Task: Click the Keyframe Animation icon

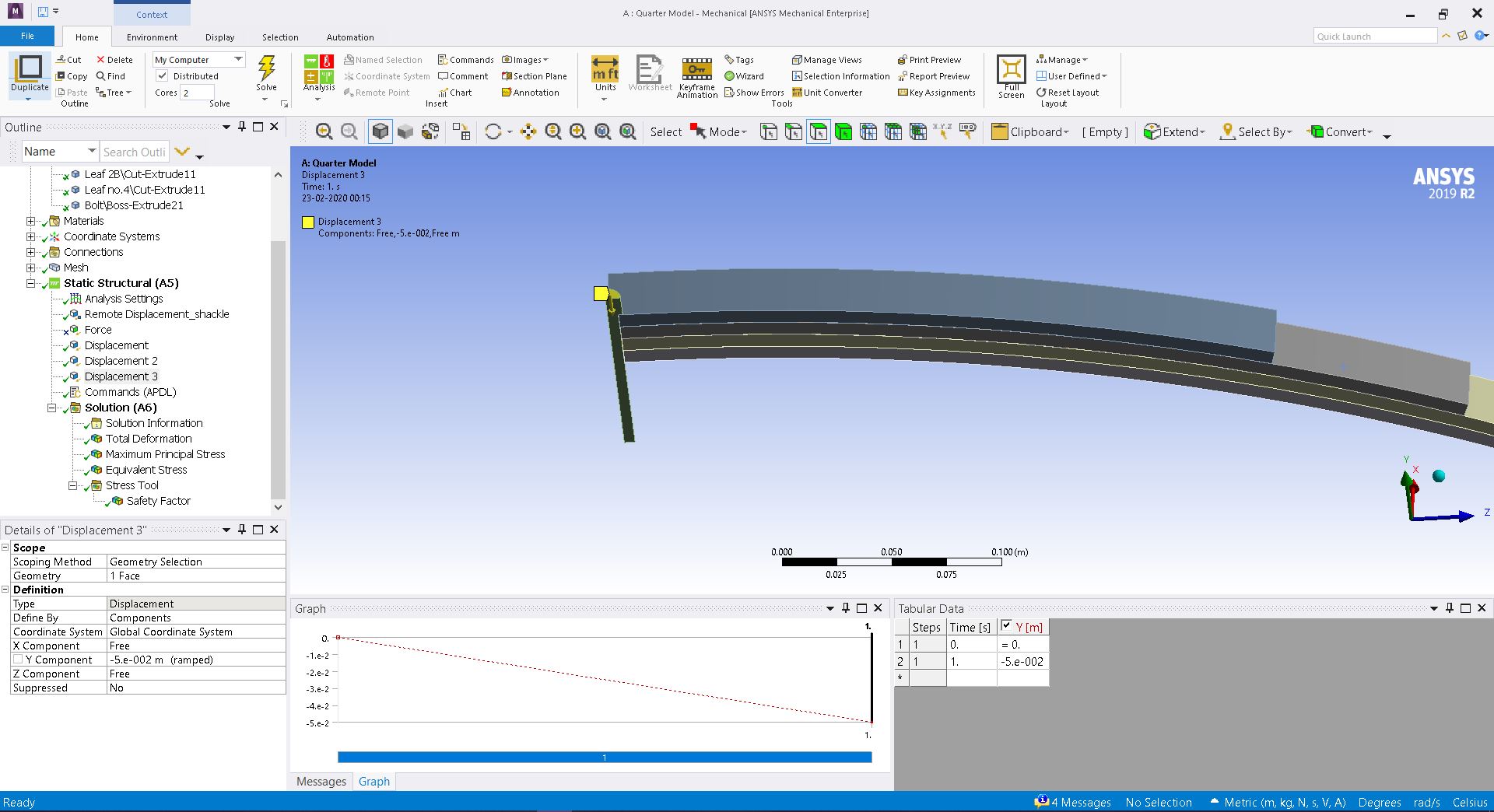Action: pos(696,69)
